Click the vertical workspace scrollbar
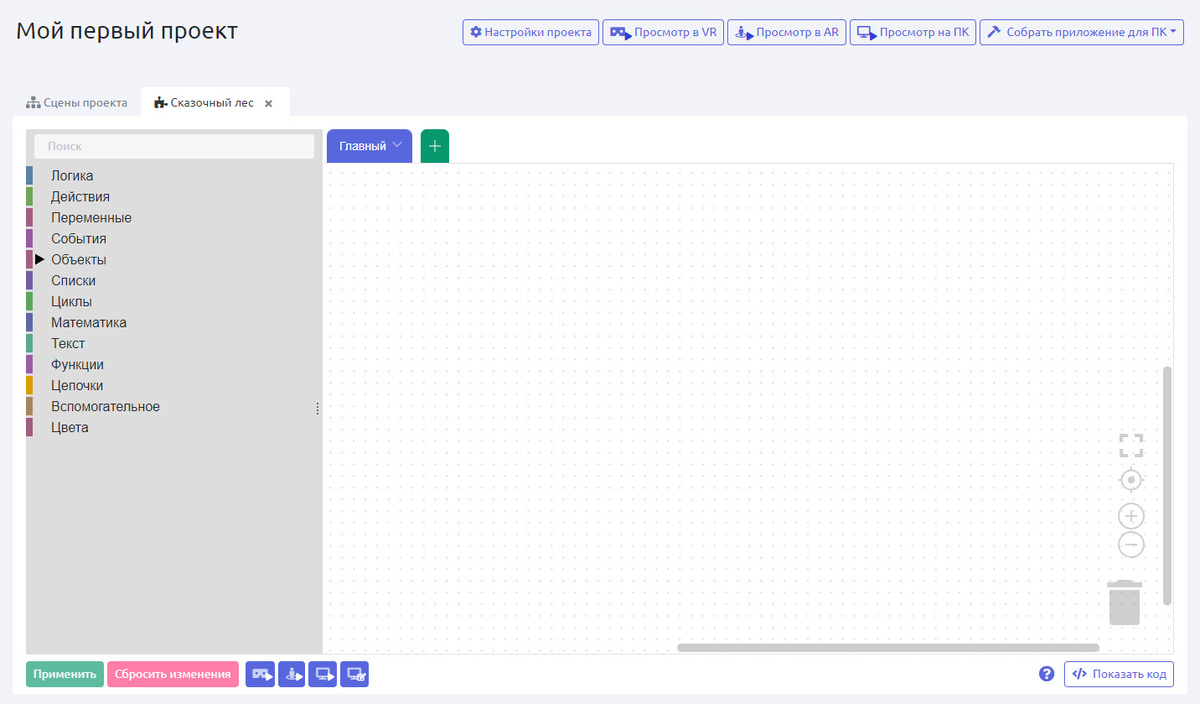 [1167, 485]
